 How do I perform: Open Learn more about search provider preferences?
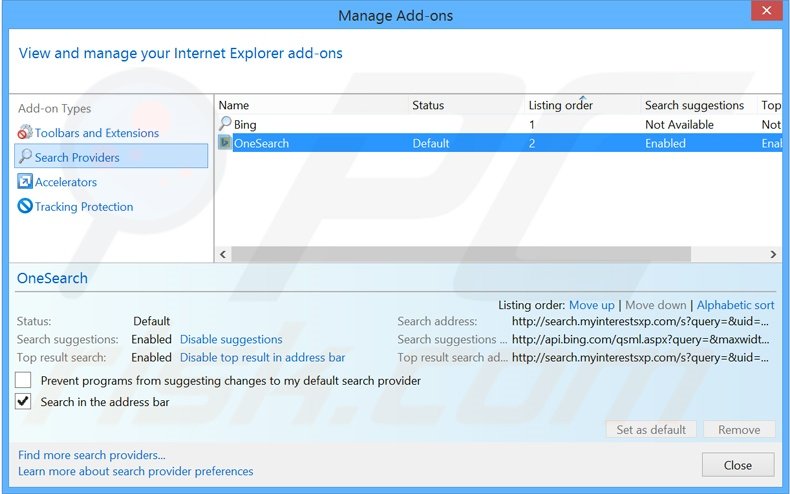click(x=136, y=471)
